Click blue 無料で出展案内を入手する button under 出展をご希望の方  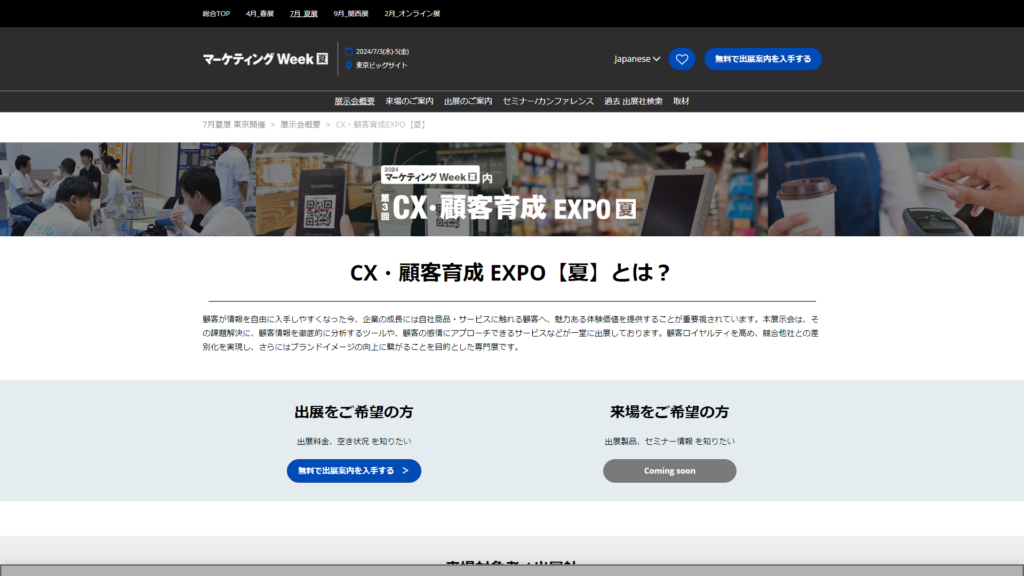(354, 471)
